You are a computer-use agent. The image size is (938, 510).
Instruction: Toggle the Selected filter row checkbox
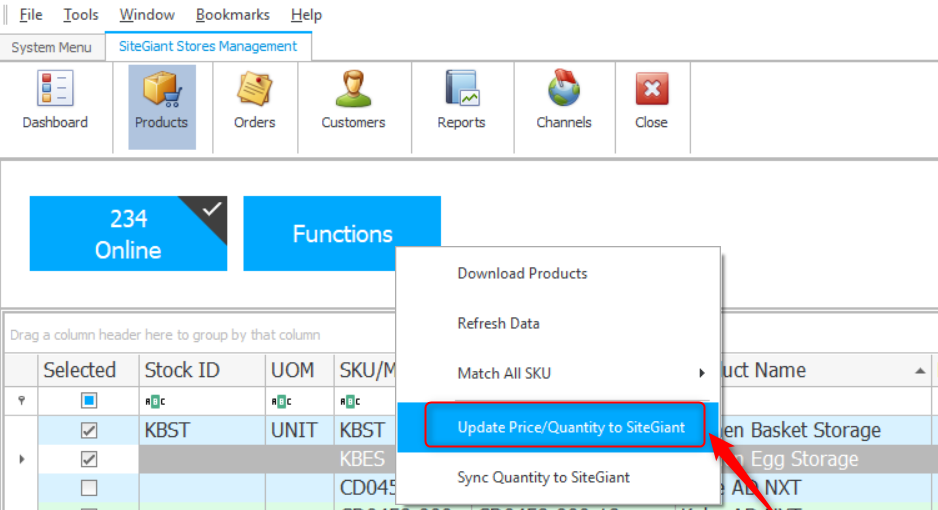click(89, 401)
